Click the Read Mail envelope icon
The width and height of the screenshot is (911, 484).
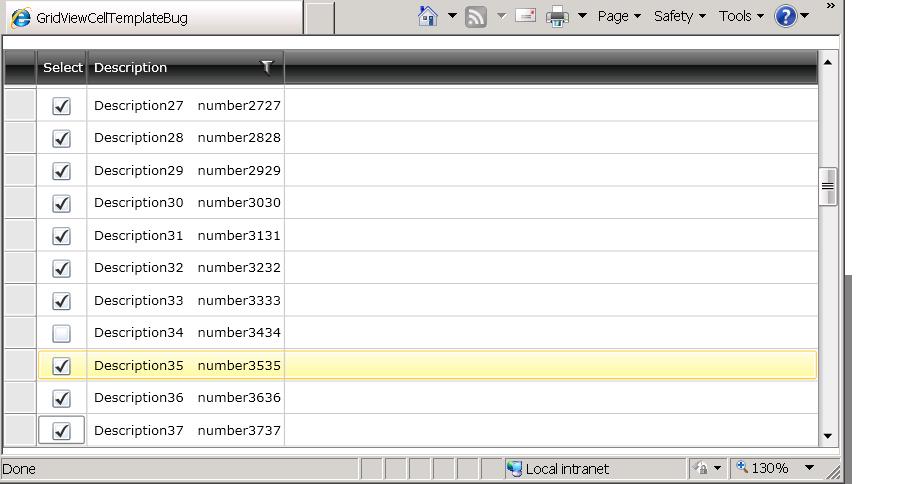point(525,16)
